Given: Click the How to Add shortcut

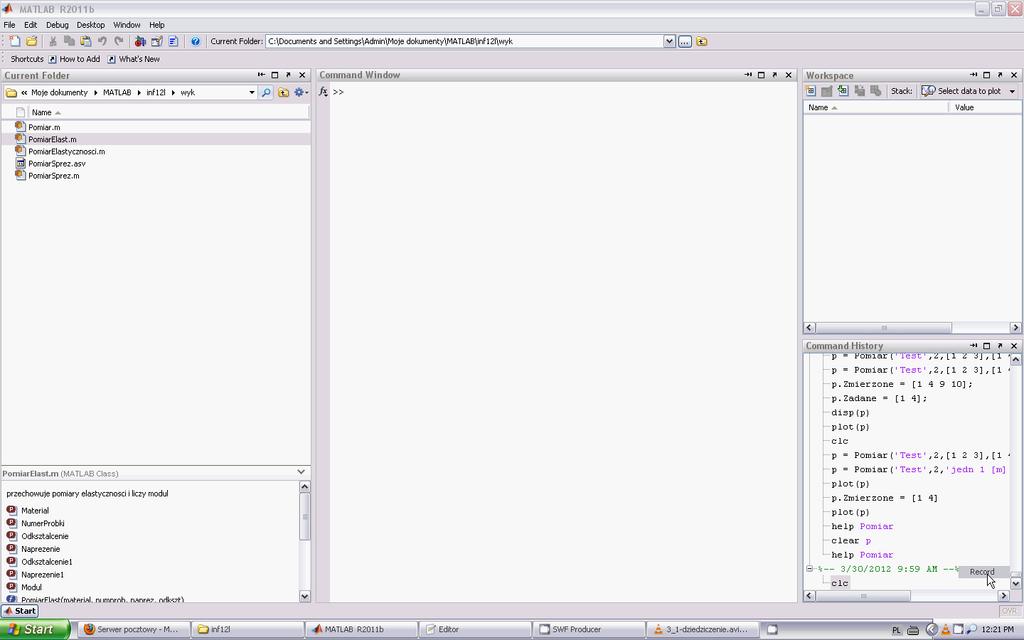Looking at the screenshot, I should (74, 59).
